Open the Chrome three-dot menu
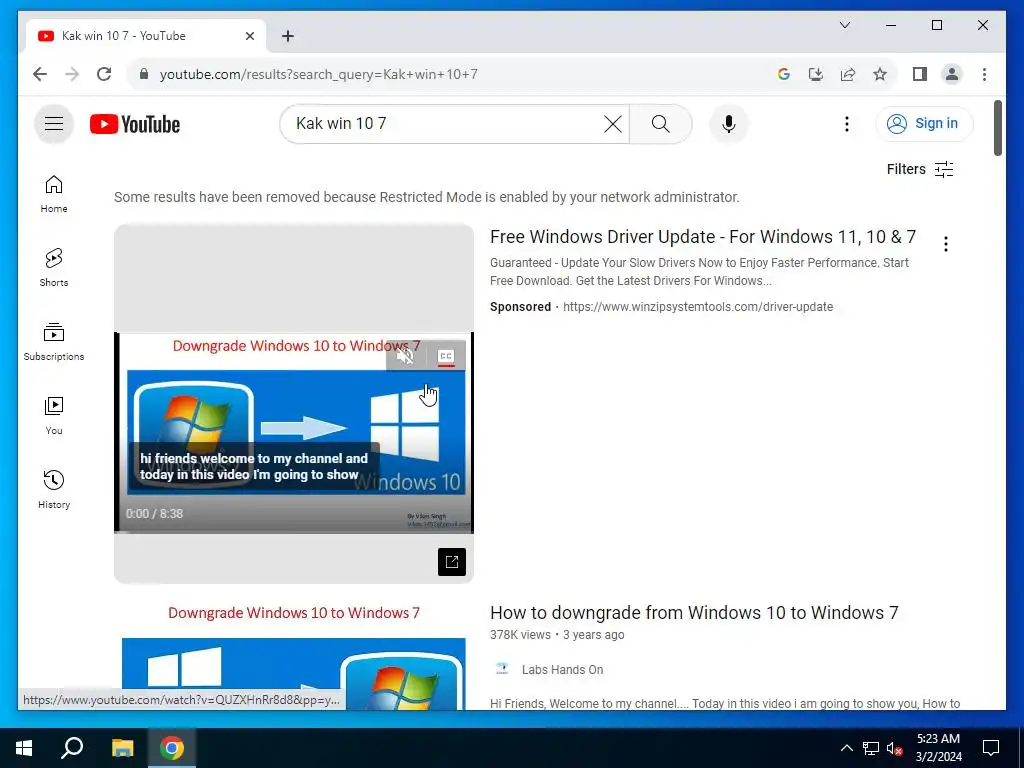This screenshot has width=1024, height=768. coord(984,74)
